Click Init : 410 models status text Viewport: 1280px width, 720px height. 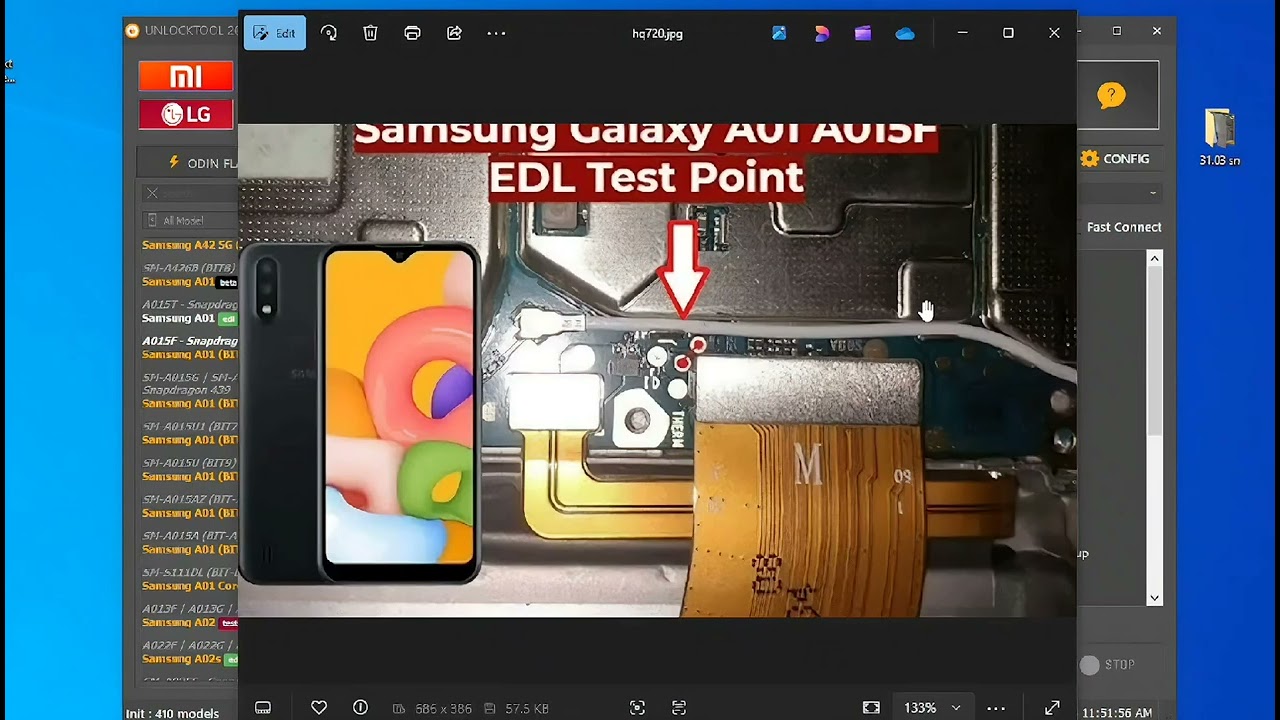point(172,713)
